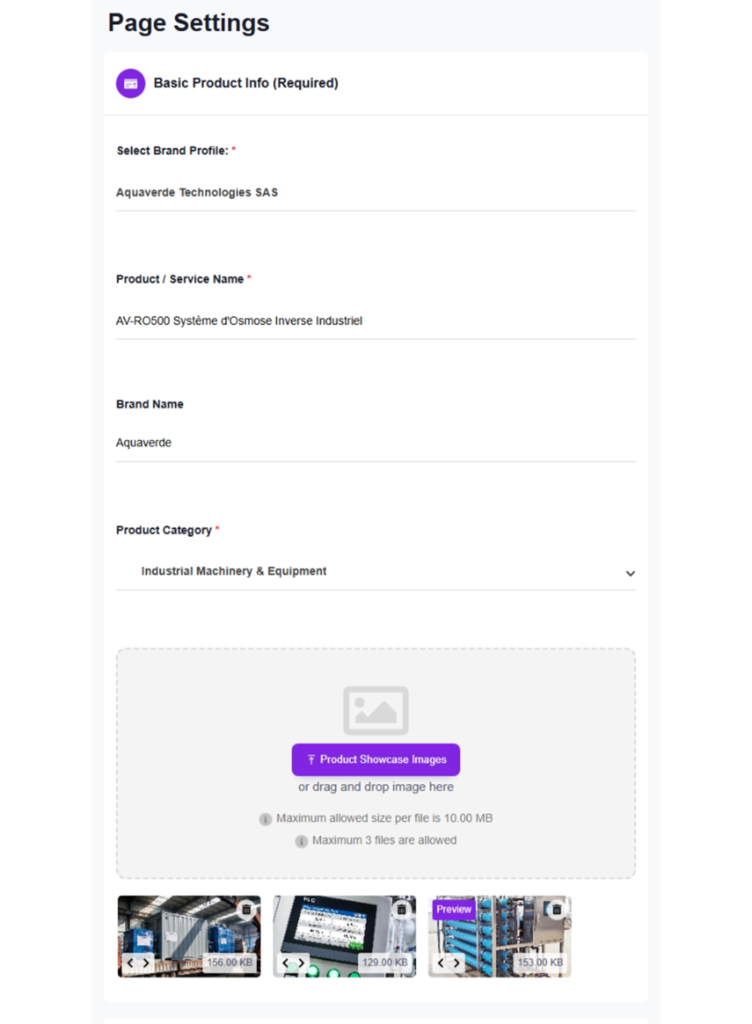This screenshot has height=1024, width=752.
Task: Delete the third showcase image (153.00 KB)
Action: coord(557,910)
